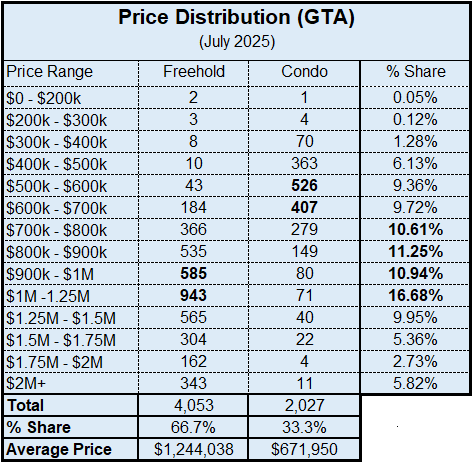Select the Freehold column header
473x463 pixels.
[194, 72]
